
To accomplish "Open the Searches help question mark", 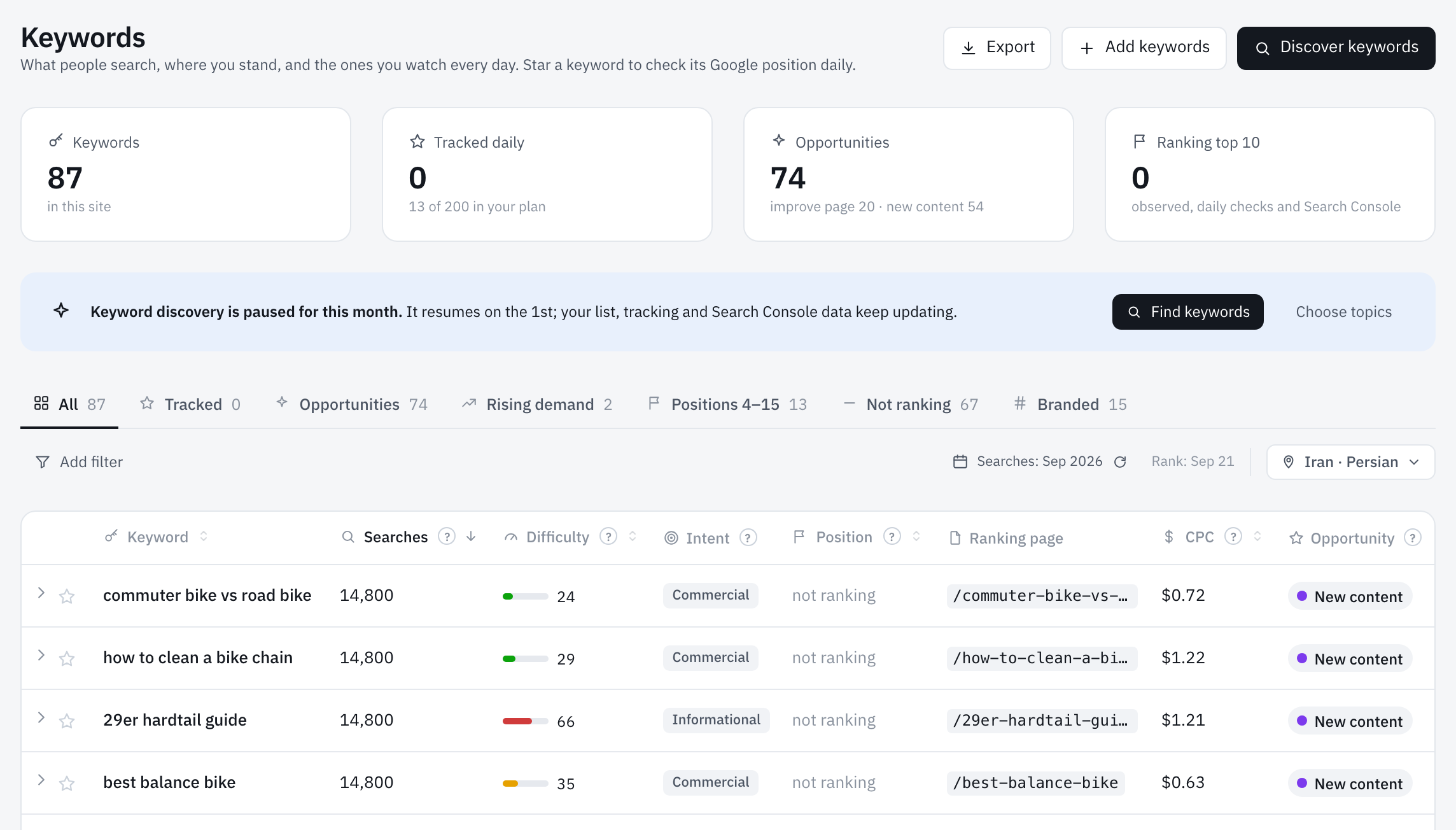I will coord(447,537).
